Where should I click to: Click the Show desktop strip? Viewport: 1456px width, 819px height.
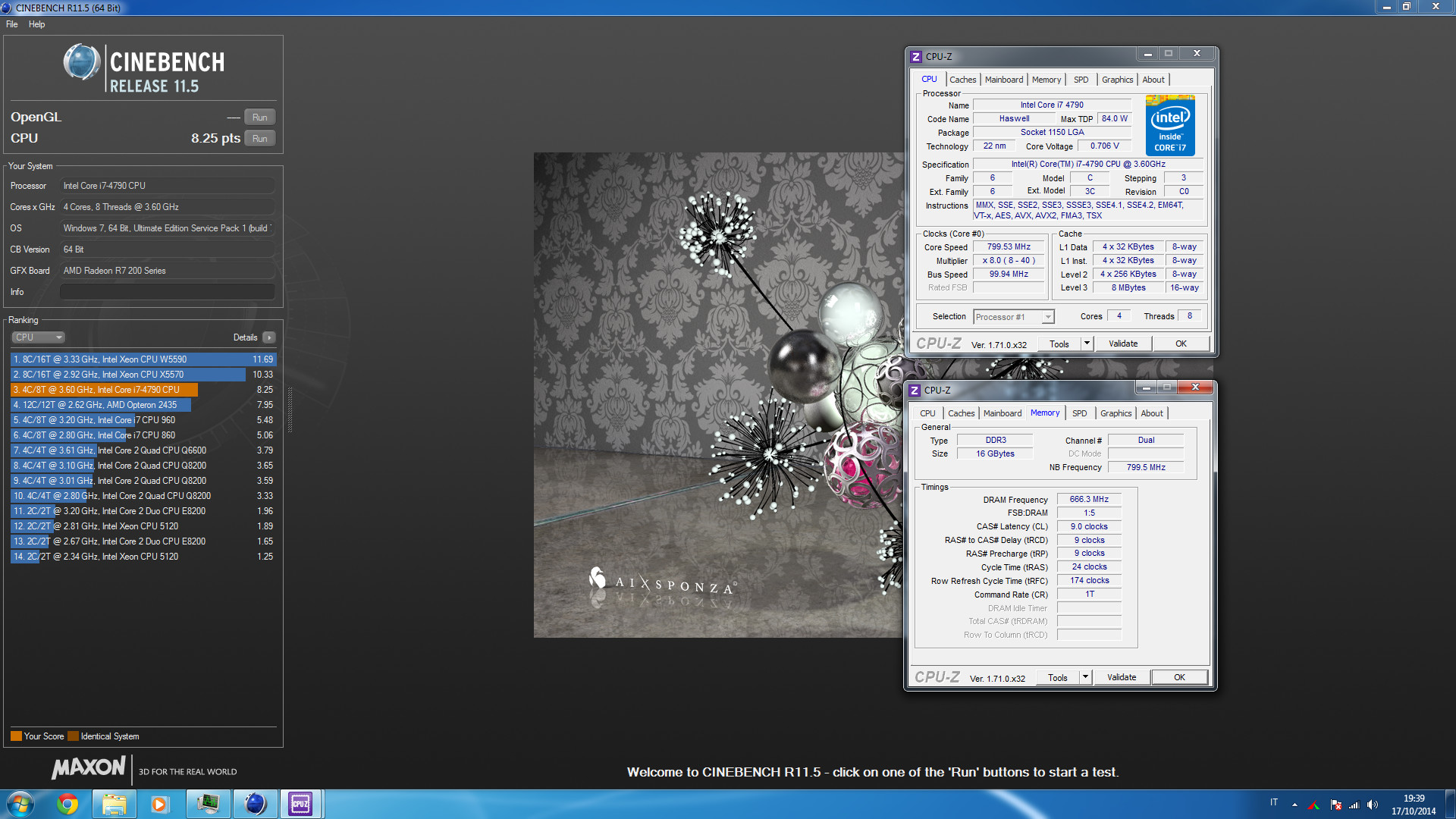[x=1450, y=804]
